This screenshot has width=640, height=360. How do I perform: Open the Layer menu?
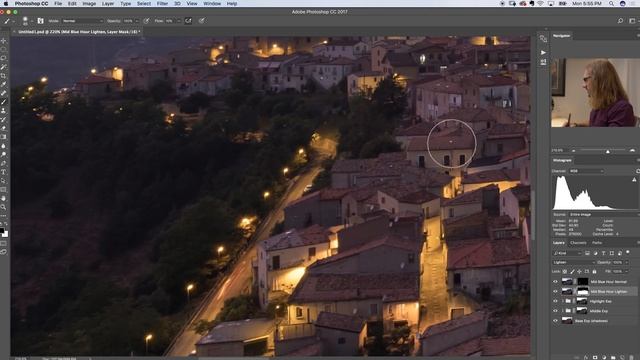(108, 3)
